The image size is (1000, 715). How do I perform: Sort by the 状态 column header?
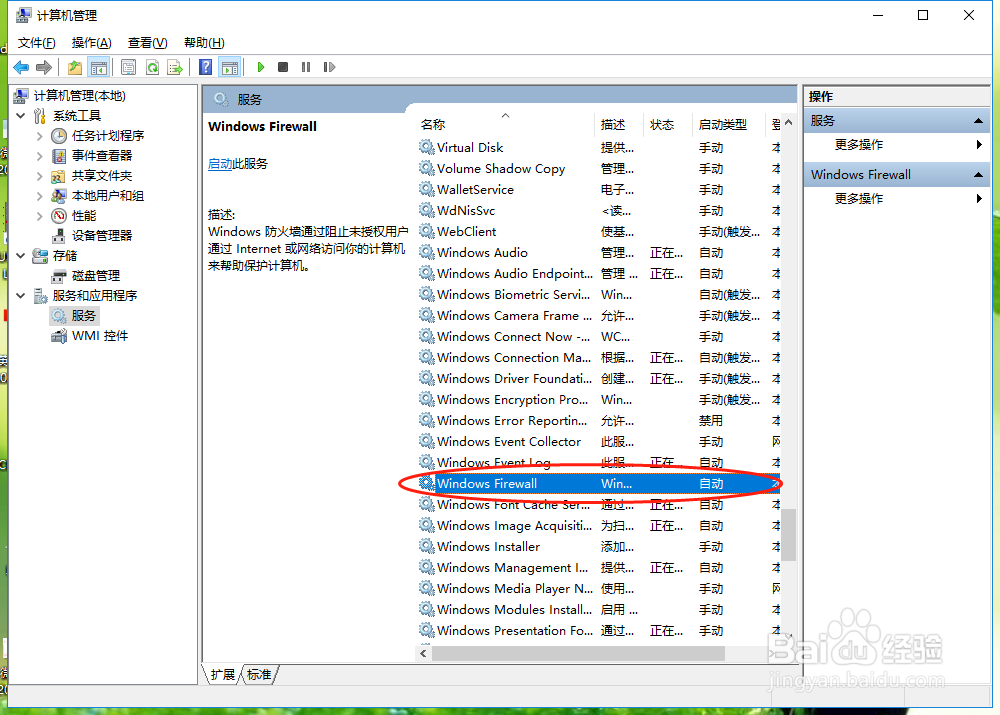tap(668, 124)
